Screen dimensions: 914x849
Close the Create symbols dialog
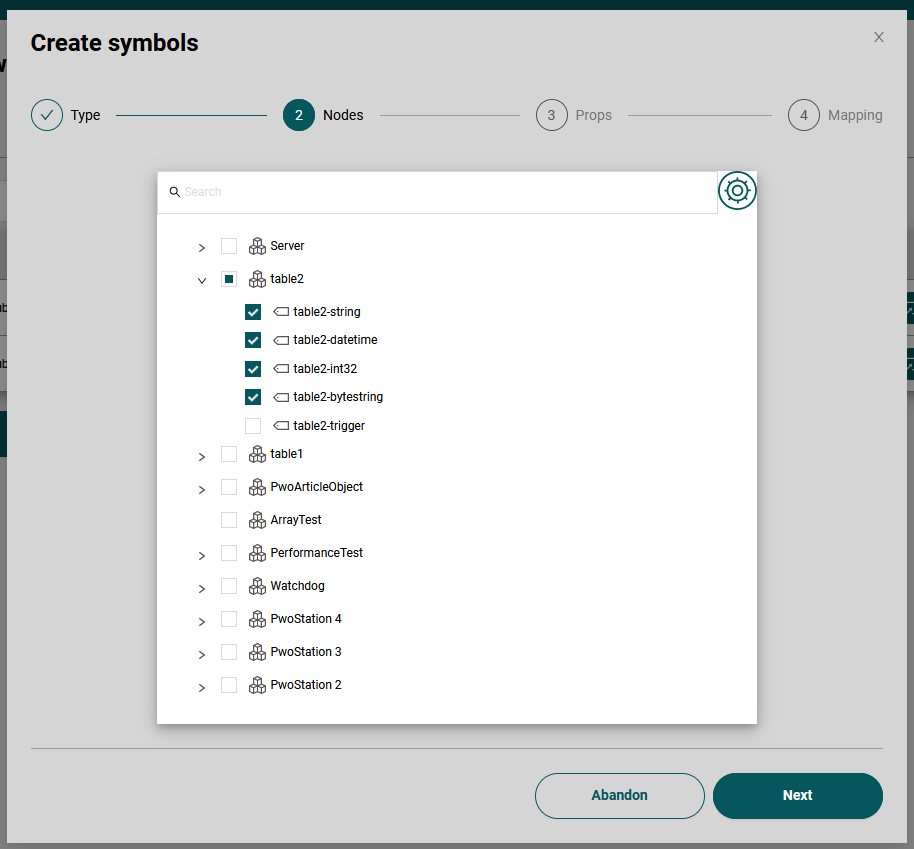click(879, 37)
